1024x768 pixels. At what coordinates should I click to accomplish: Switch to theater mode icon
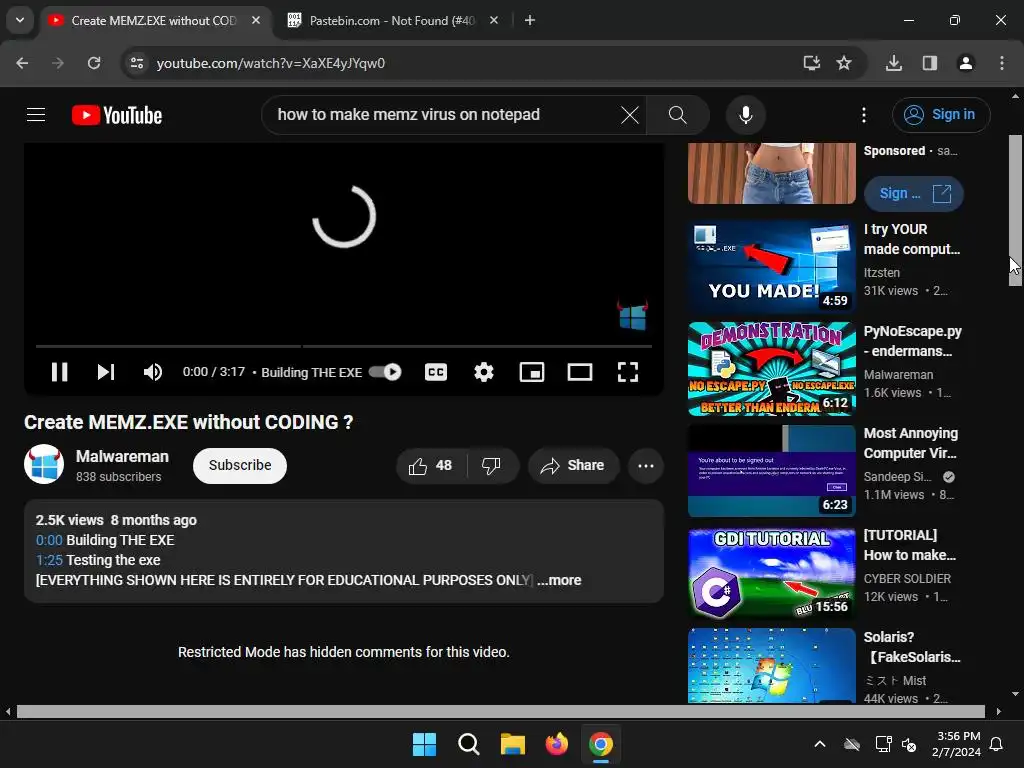click(x=580, y=372)
